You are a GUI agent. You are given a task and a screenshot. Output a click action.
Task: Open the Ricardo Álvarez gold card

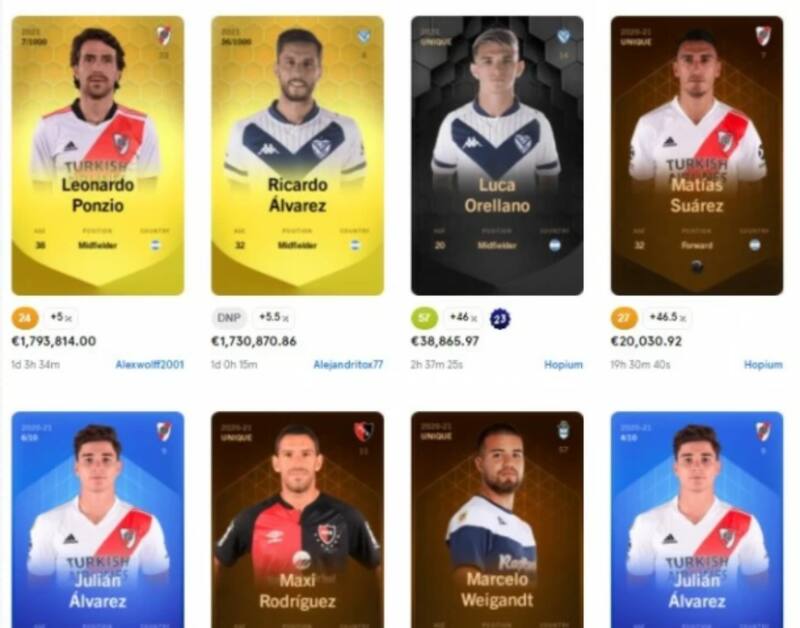pyautogui.click(x=297, y=156)
